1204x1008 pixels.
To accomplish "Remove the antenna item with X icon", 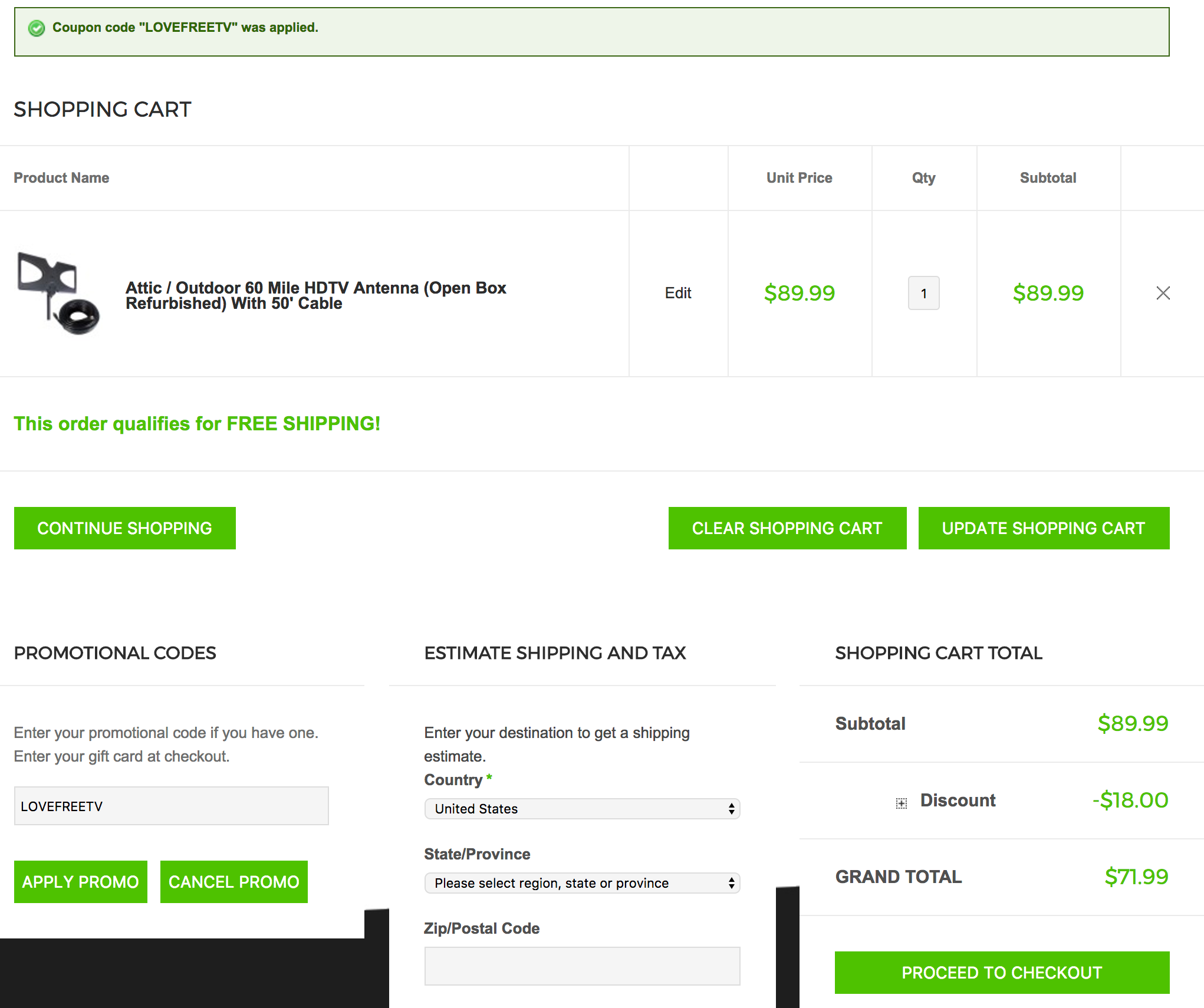I will 1163,293.
